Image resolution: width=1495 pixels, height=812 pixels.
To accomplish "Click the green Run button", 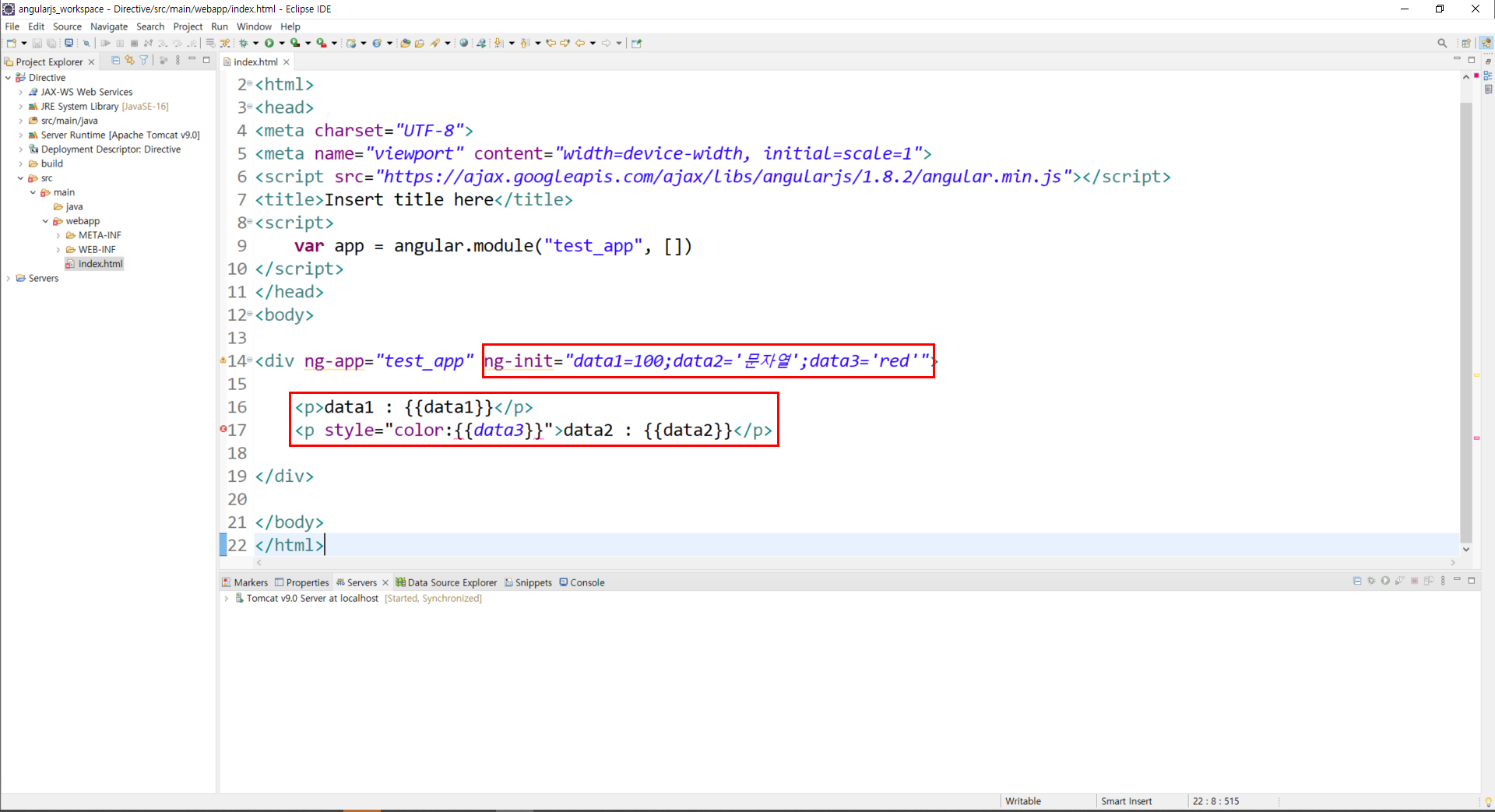I will tap(269, 44).
